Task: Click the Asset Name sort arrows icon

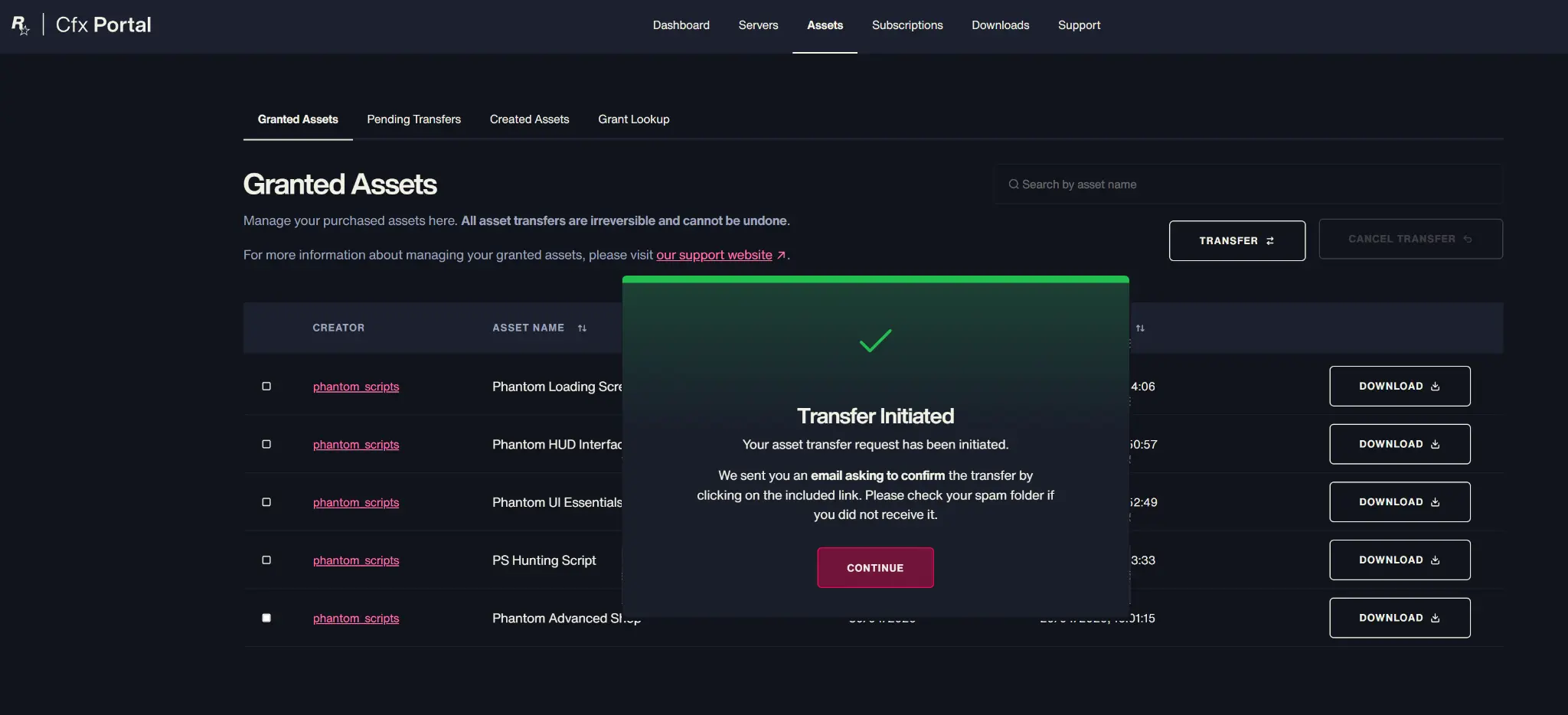Action: tap(582, 328)
